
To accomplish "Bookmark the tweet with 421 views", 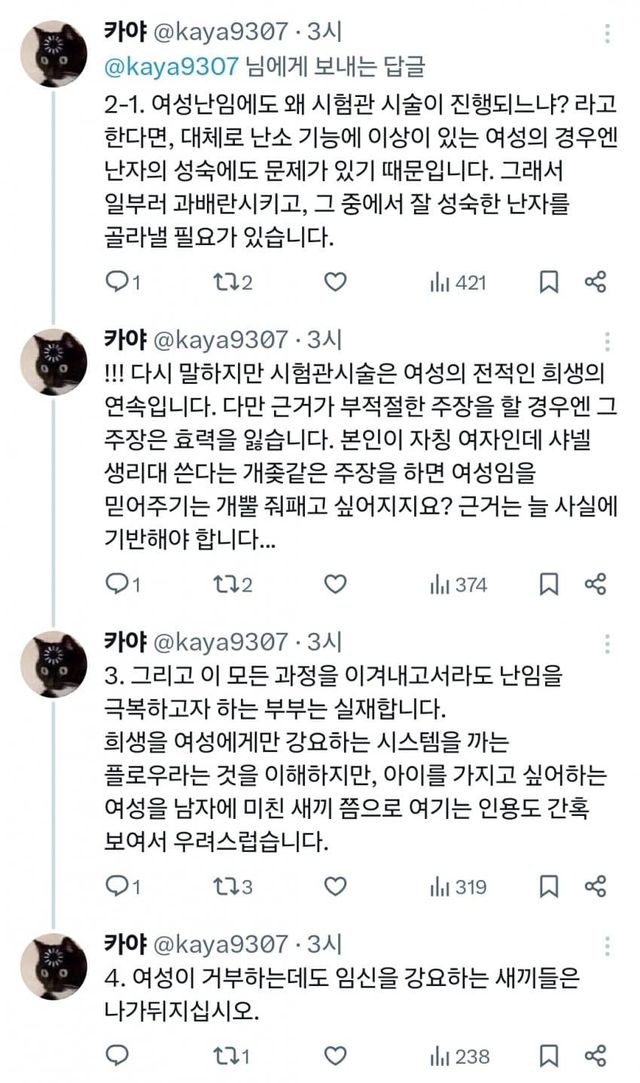I will [x=549, y=282].
